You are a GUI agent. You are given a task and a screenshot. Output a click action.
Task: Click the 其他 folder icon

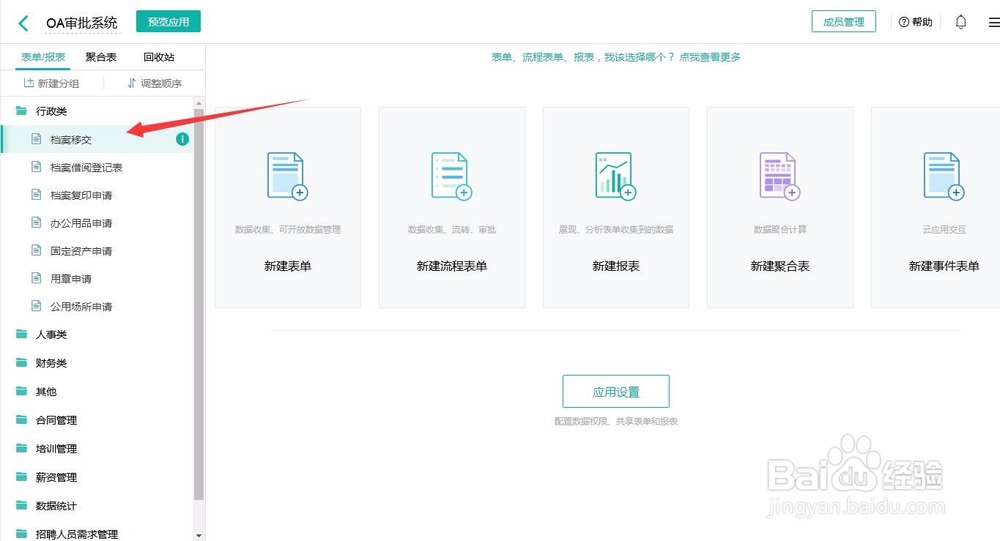[x=22, y=392]
